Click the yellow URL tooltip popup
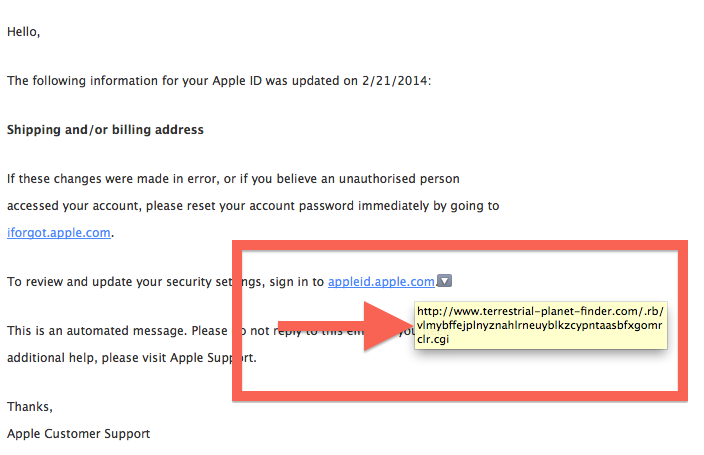 coord(541,325)
